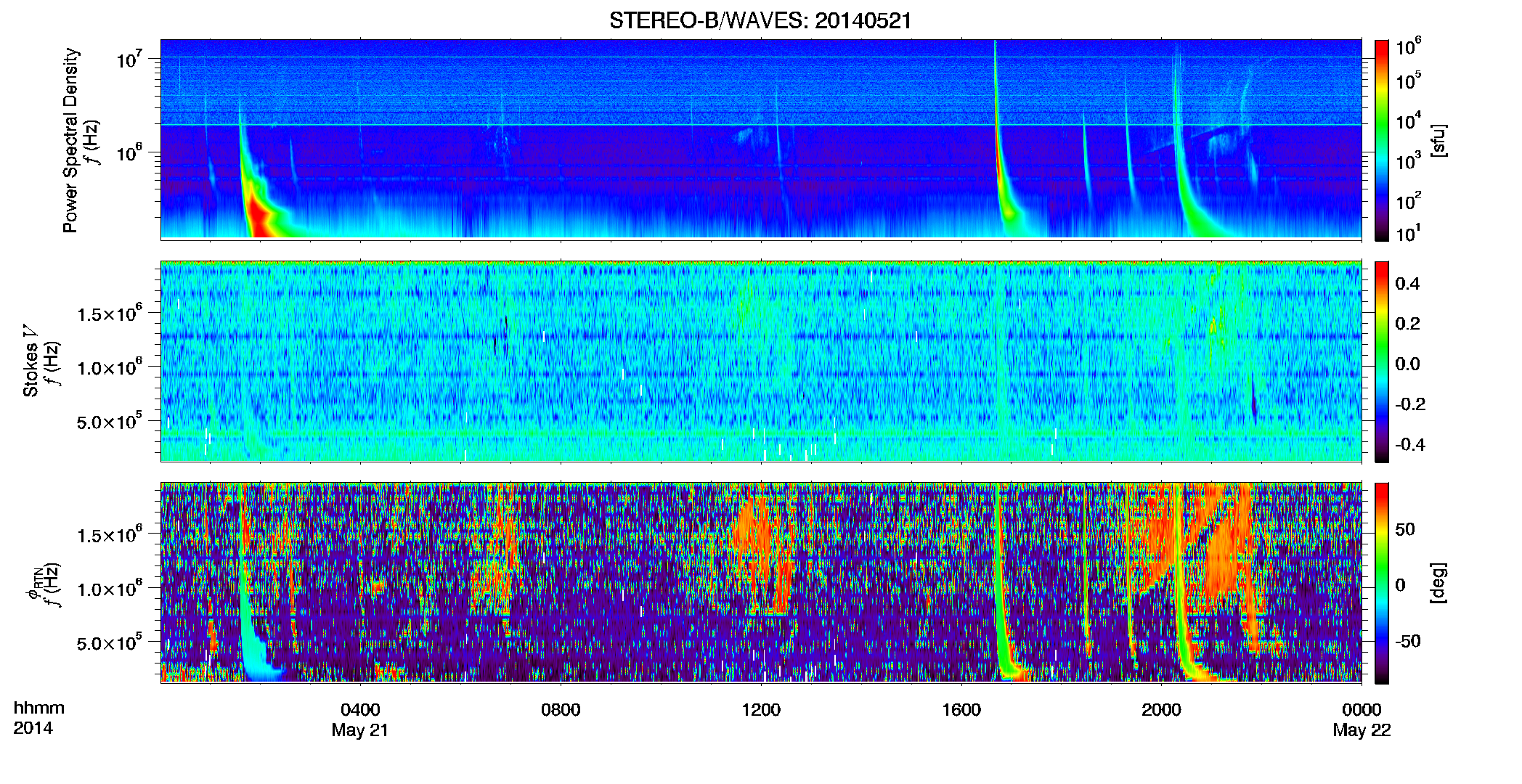Click the φRTN degrees colorbar
Screen dimensions: 1522x784
tap(1382, 583)
